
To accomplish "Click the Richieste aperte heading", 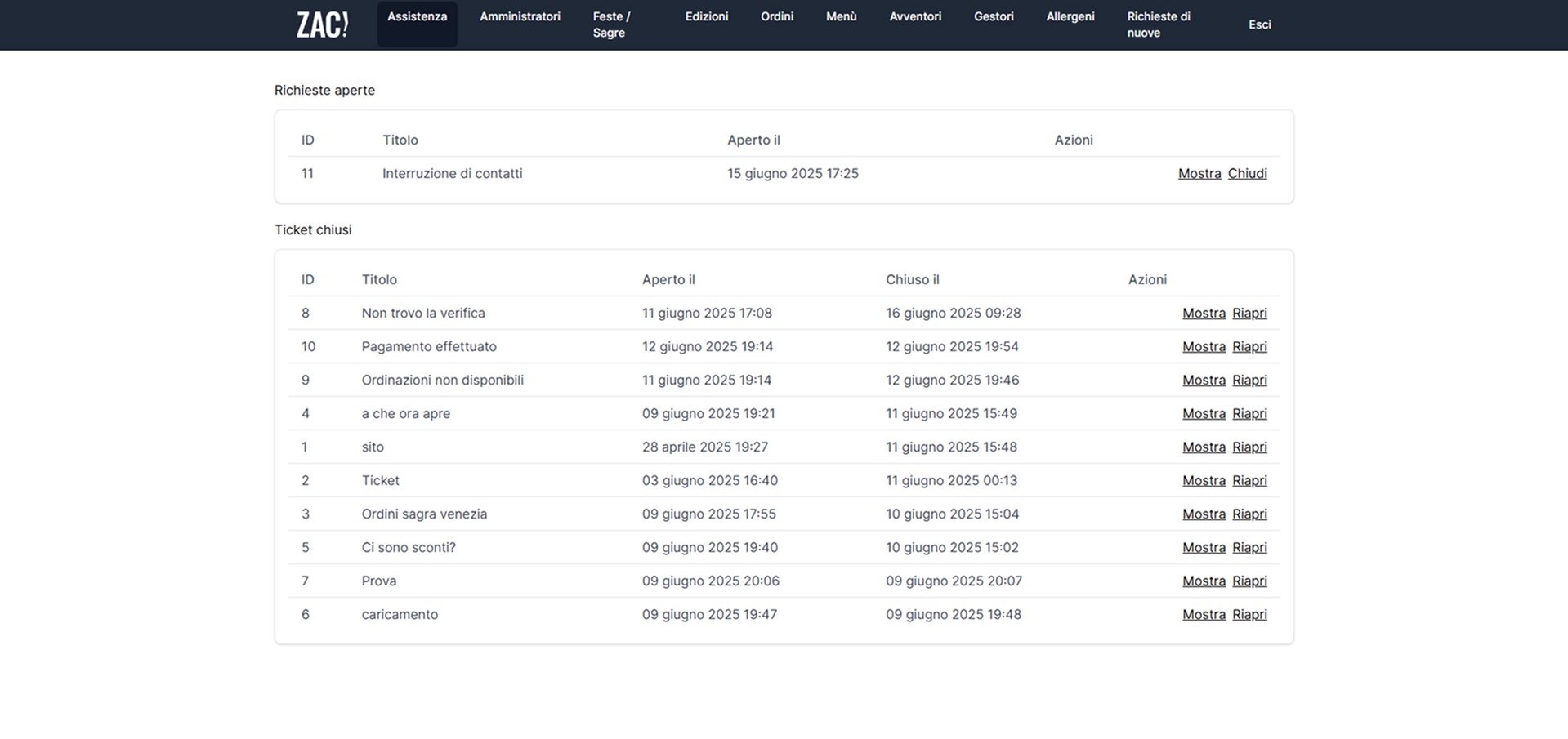I will [324, 90].
